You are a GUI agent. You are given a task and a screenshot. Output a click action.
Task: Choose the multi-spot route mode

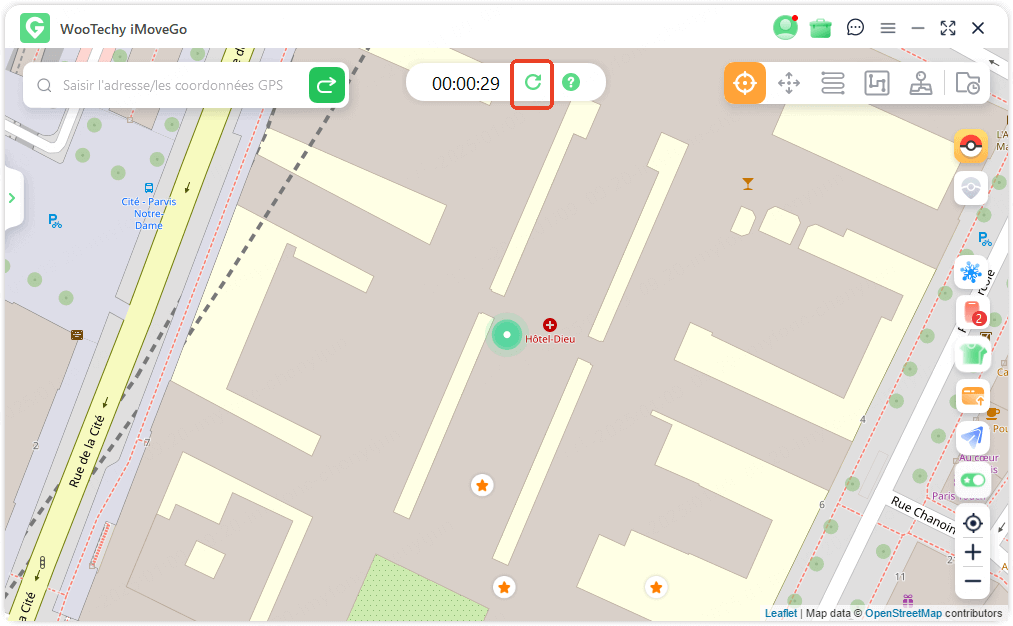(x=877, y=83)
